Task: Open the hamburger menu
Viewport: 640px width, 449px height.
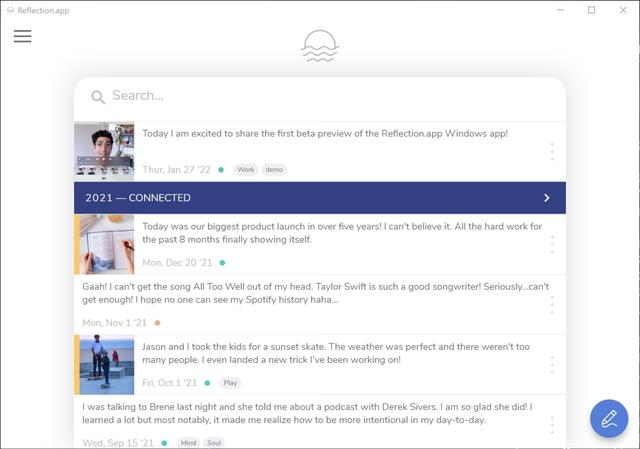Action: tap(22, 36)
